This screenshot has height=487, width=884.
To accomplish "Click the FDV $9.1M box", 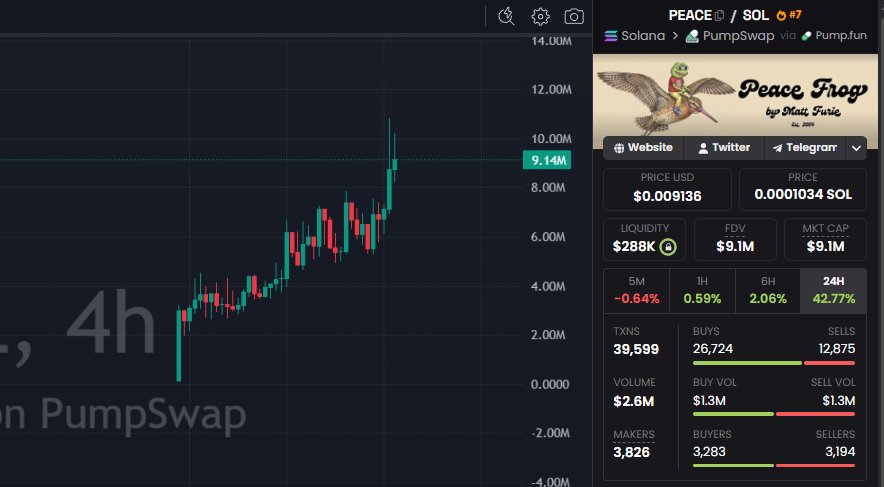I will point(735,240).
